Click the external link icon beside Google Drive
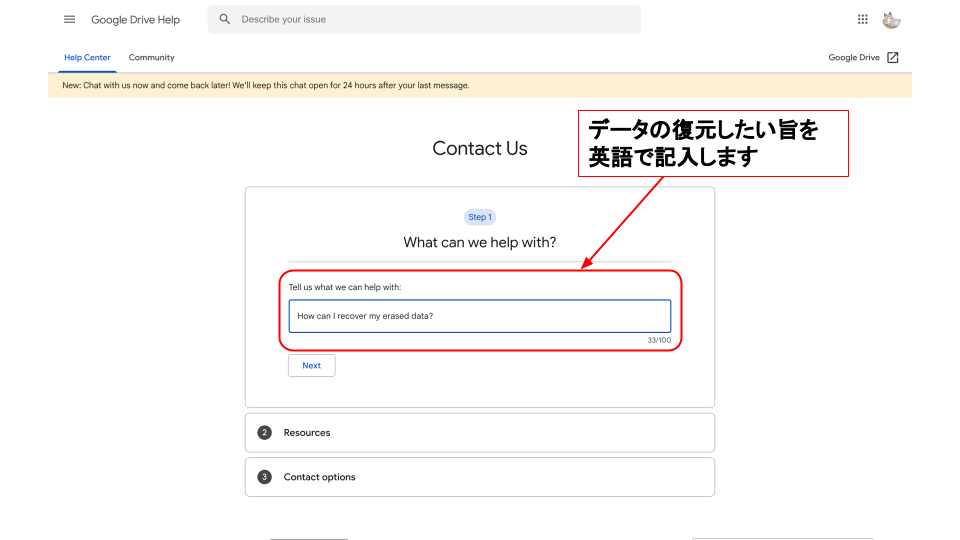 point(893,58)
